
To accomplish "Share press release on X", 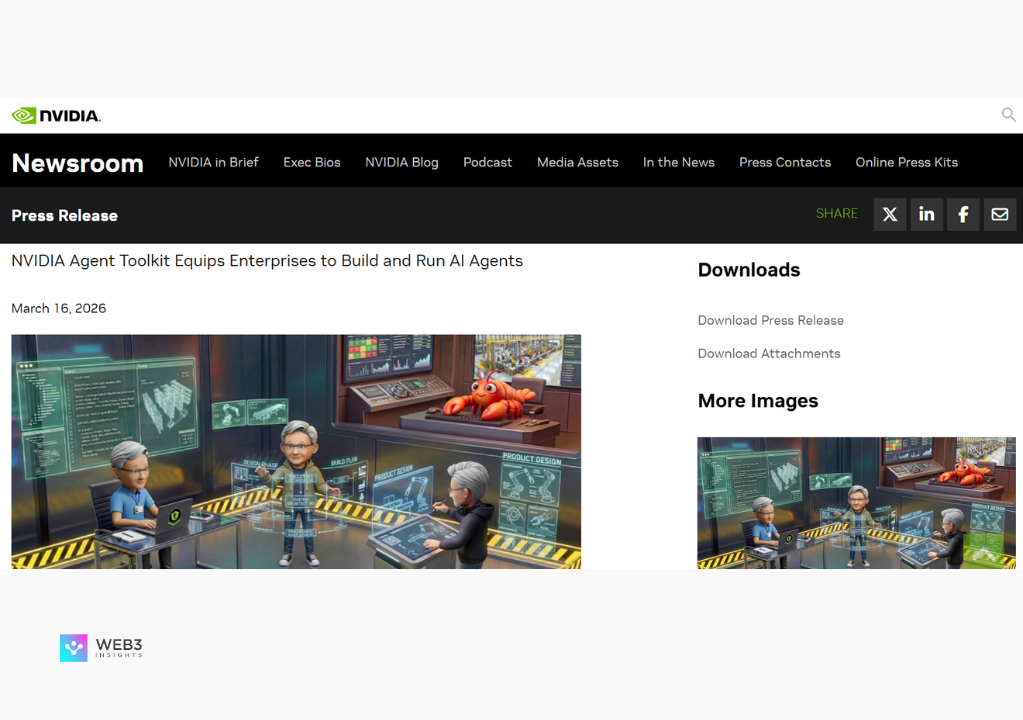I will tap(889, 214).
